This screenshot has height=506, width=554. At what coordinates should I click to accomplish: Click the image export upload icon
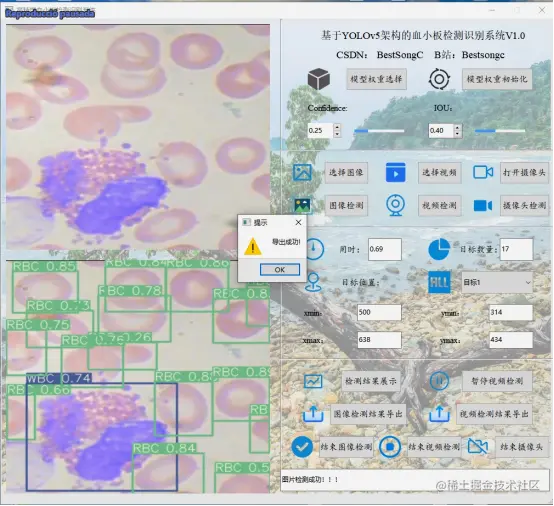click(x=313, y=413)
